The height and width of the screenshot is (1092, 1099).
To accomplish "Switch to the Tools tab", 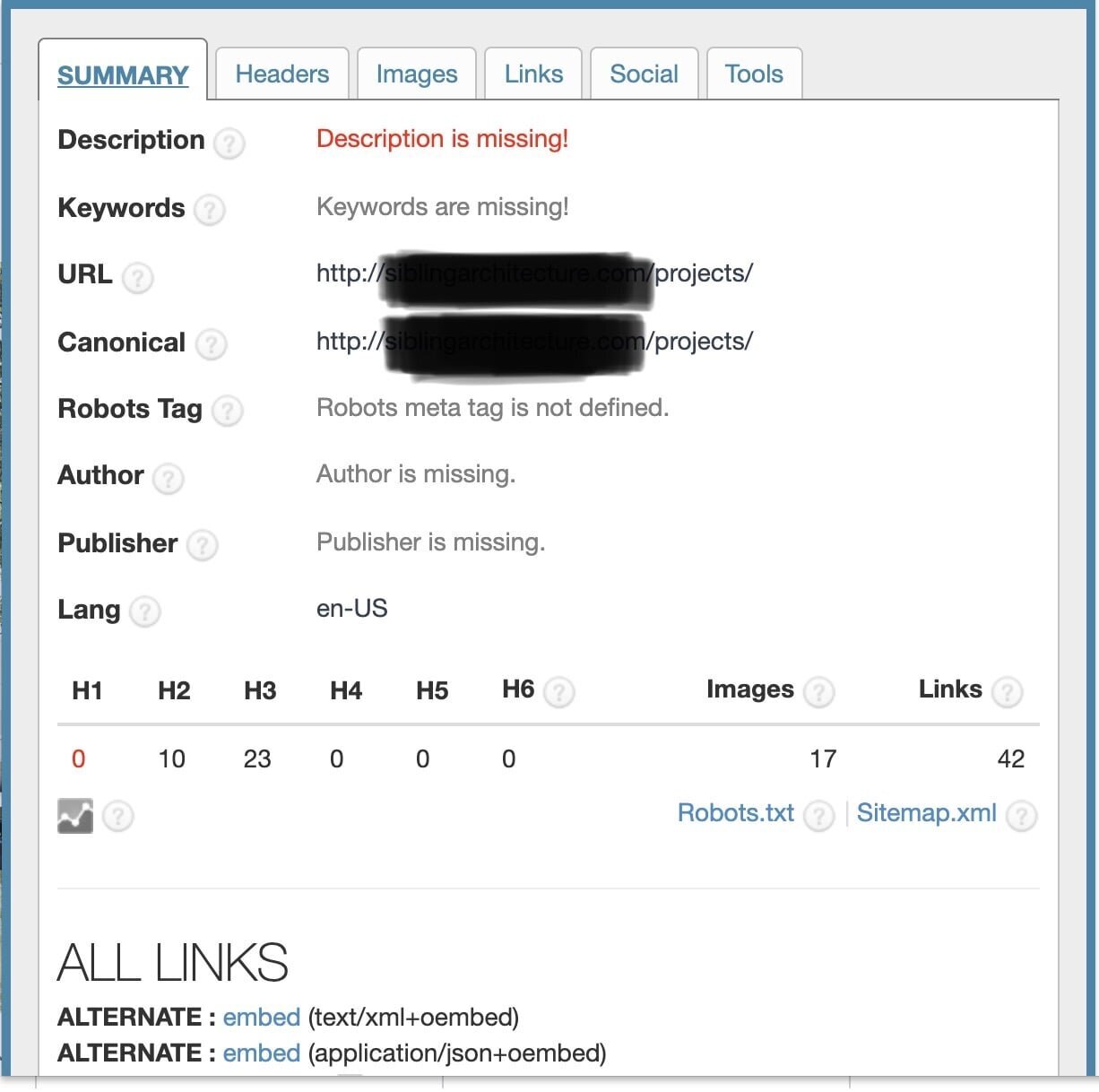I will point(754,74).
